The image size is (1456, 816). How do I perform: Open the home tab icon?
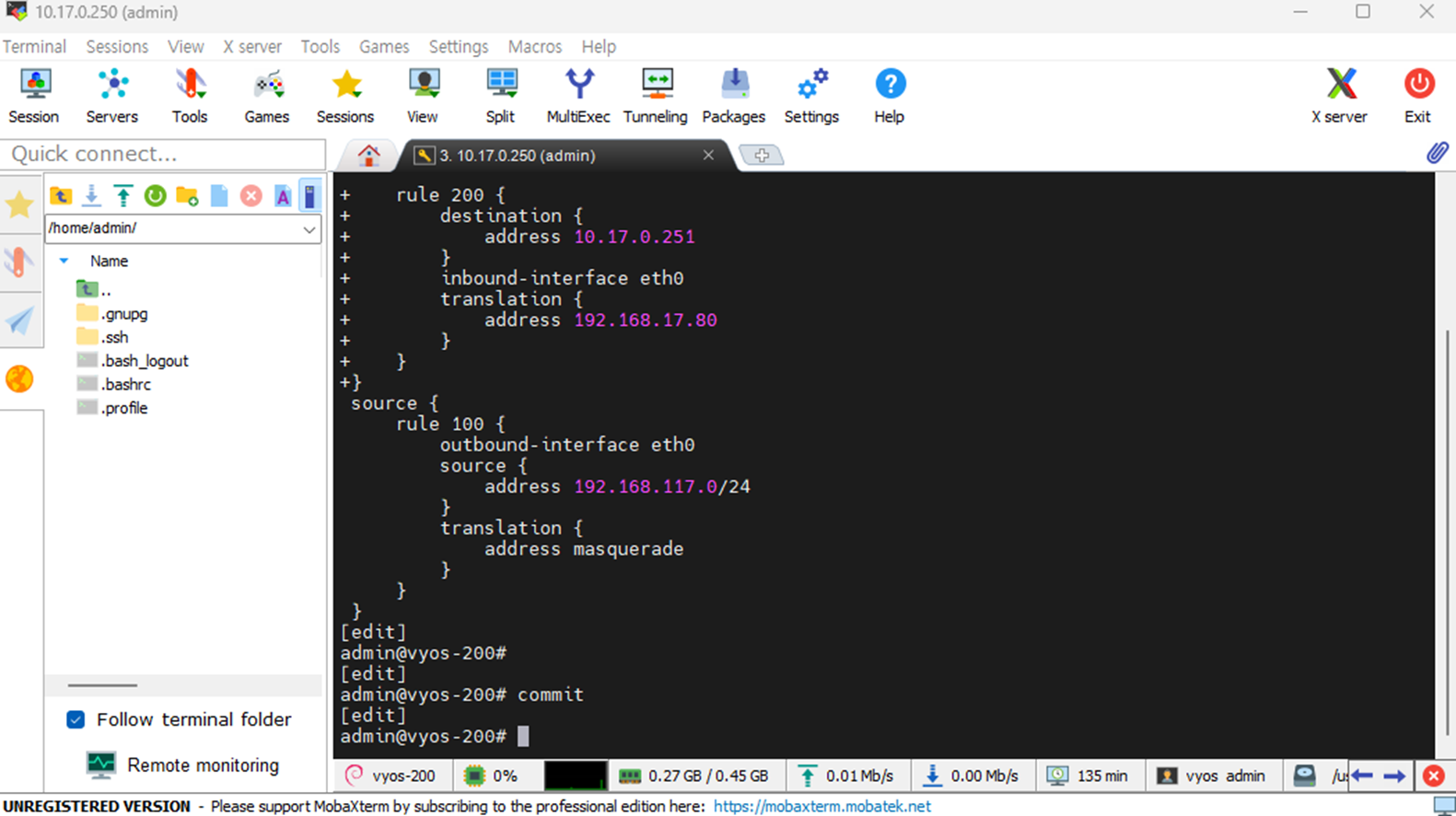(368, 155)
